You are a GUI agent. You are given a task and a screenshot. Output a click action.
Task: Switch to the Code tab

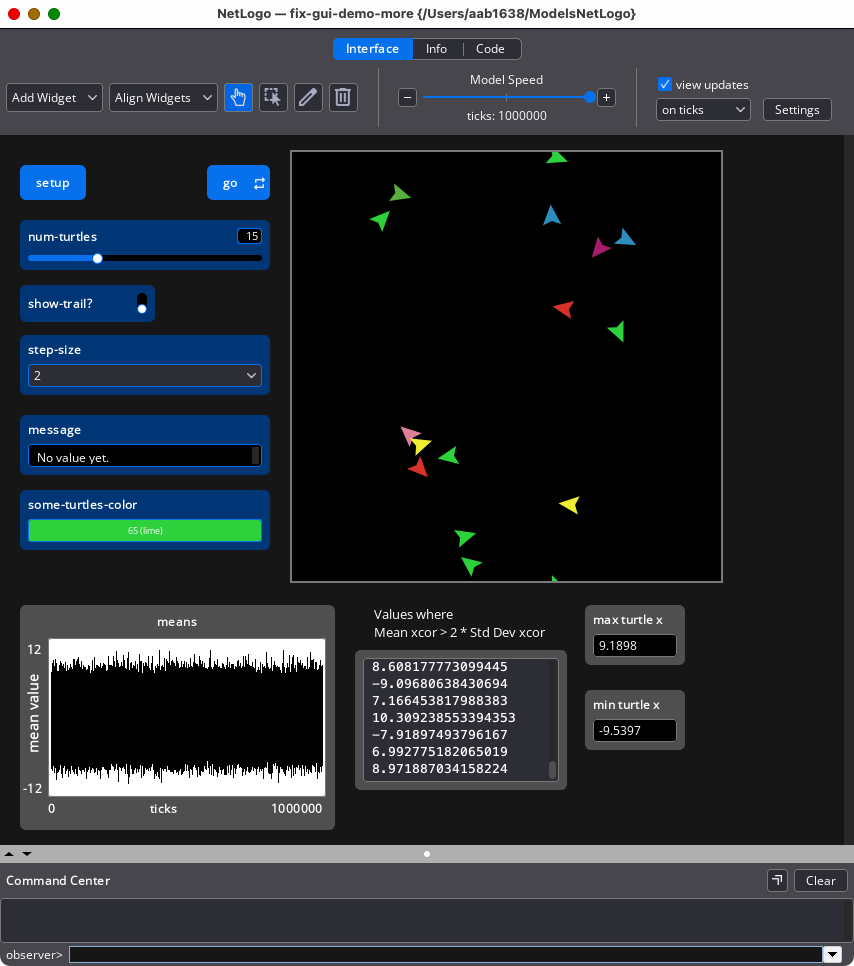(490, 49)
